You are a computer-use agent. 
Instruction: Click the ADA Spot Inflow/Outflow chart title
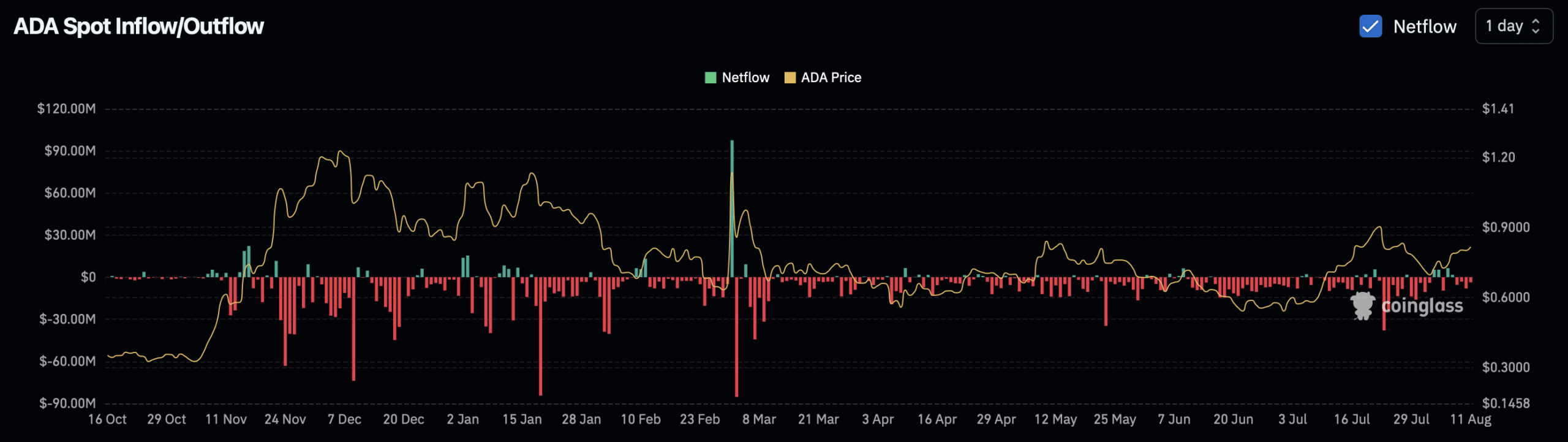pos(138,26)
